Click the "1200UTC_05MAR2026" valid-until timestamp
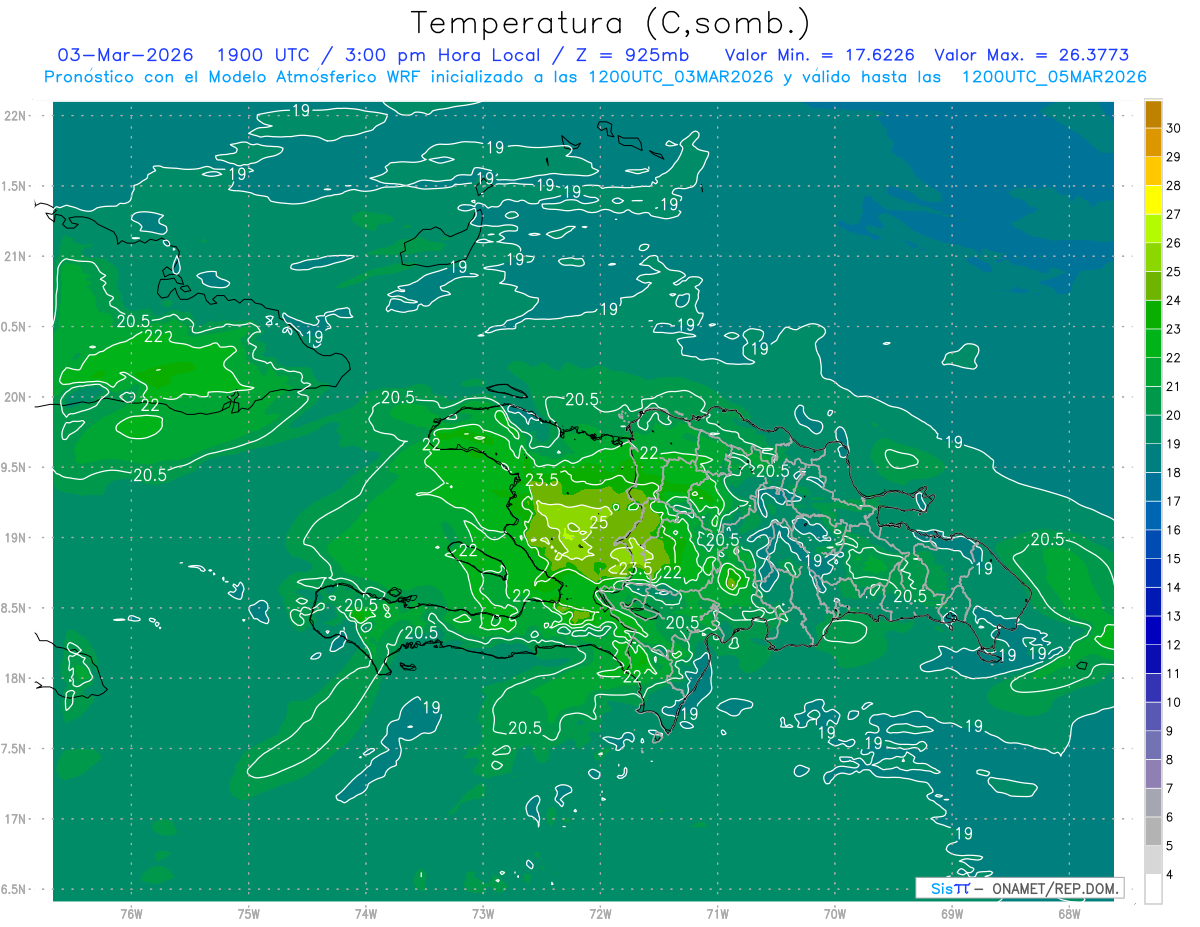1200x927 pixels. point(1053,77)
